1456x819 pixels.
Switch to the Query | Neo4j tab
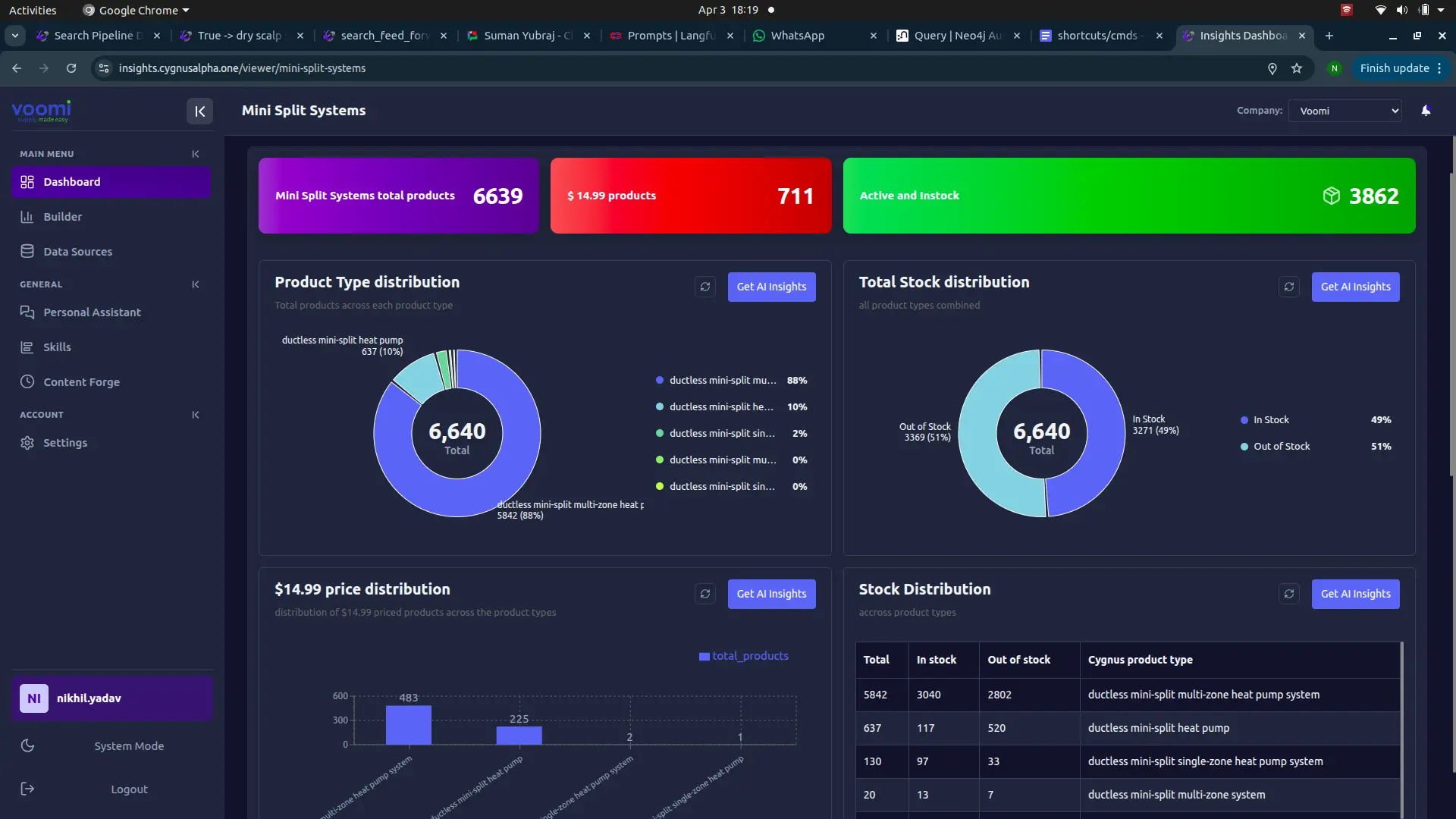(x=959, y=36)
